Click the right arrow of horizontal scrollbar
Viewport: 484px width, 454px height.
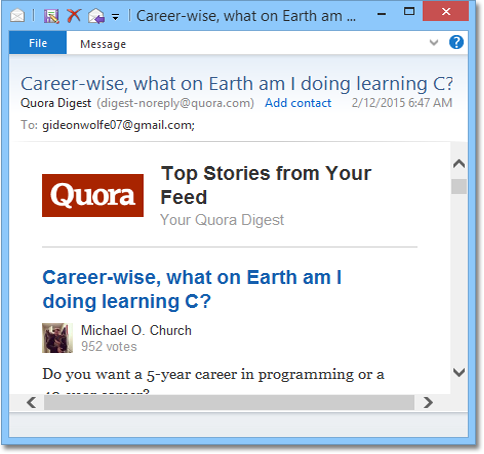pyautogui.click(x=428, y=402)
